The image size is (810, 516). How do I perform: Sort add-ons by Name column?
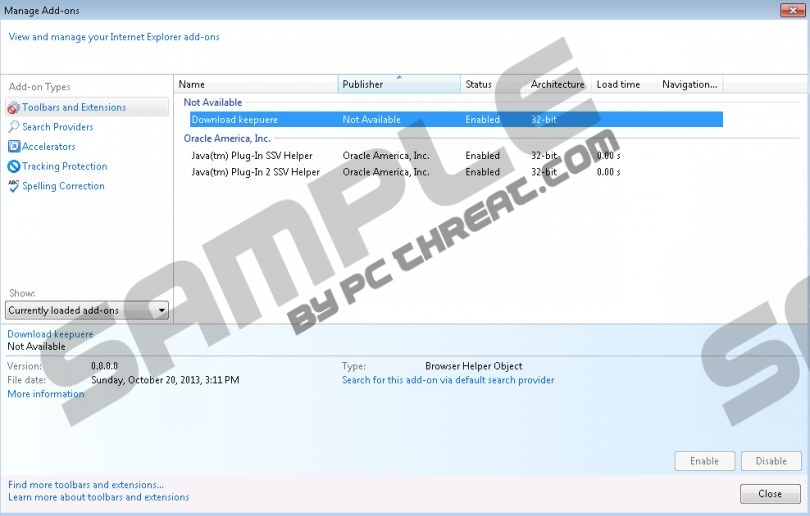point(257,85)
